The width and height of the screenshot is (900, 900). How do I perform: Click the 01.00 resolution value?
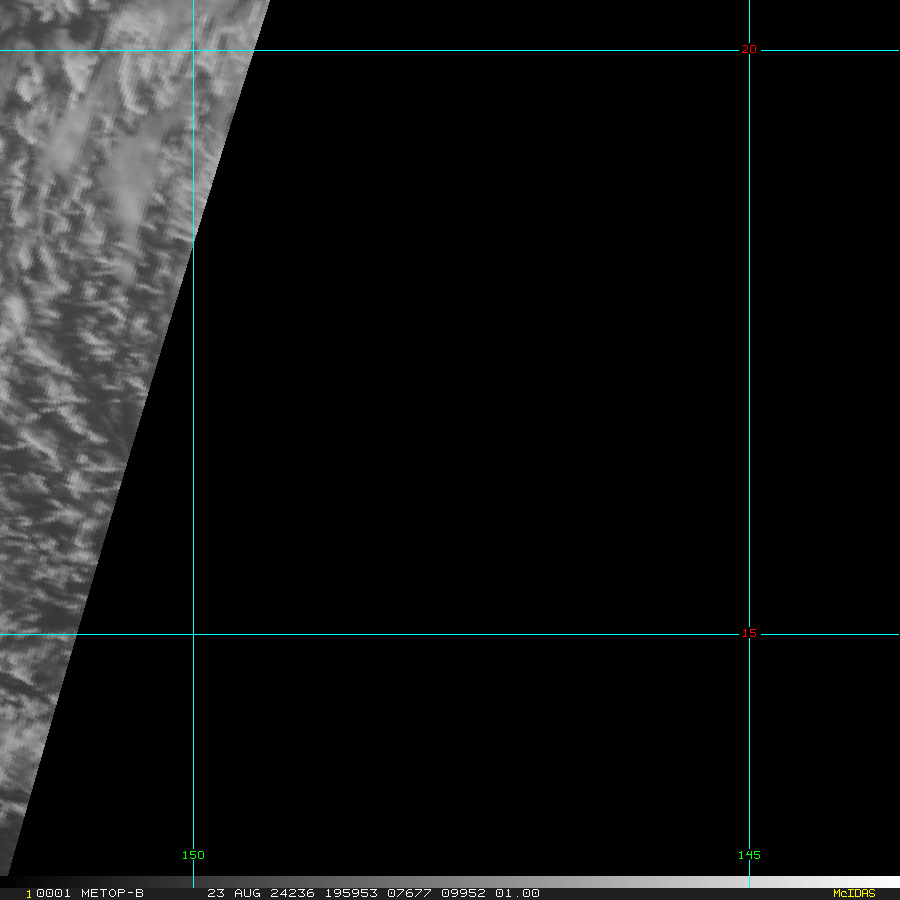pyautogui.click(x=517, y=893)
